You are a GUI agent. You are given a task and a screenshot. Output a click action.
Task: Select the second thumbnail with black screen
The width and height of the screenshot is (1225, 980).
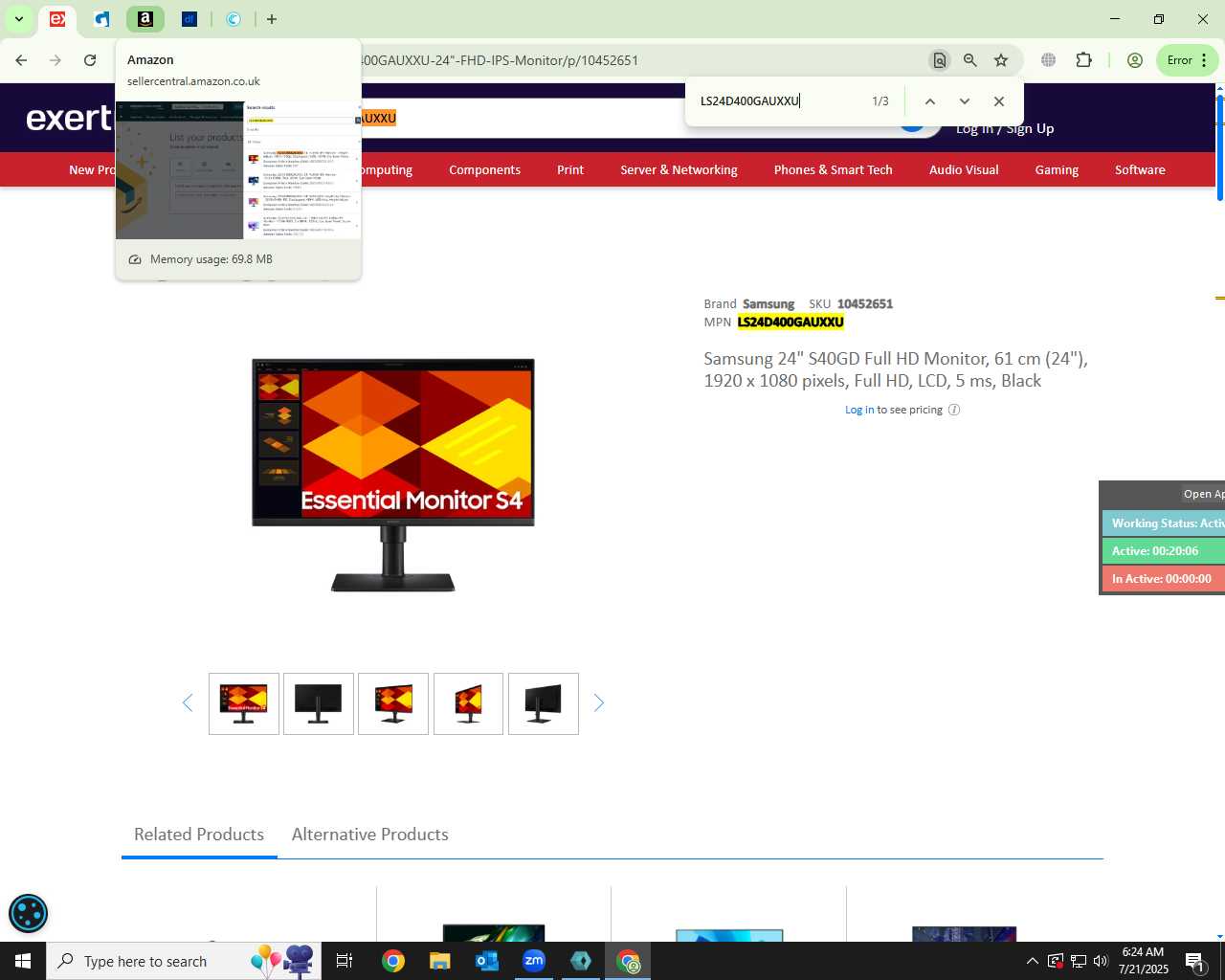(x=319, y=703)
